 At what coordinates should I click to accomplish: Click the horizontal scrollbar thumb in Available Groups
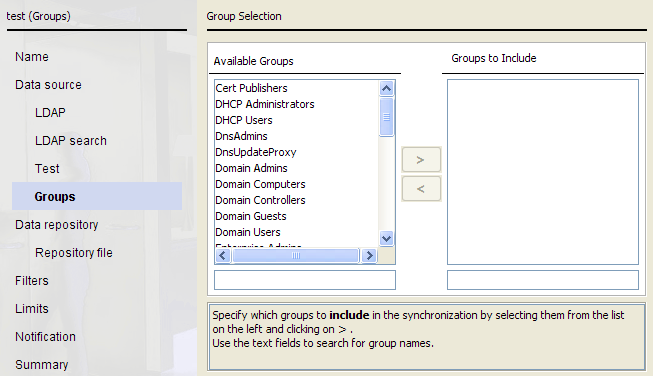296,255
